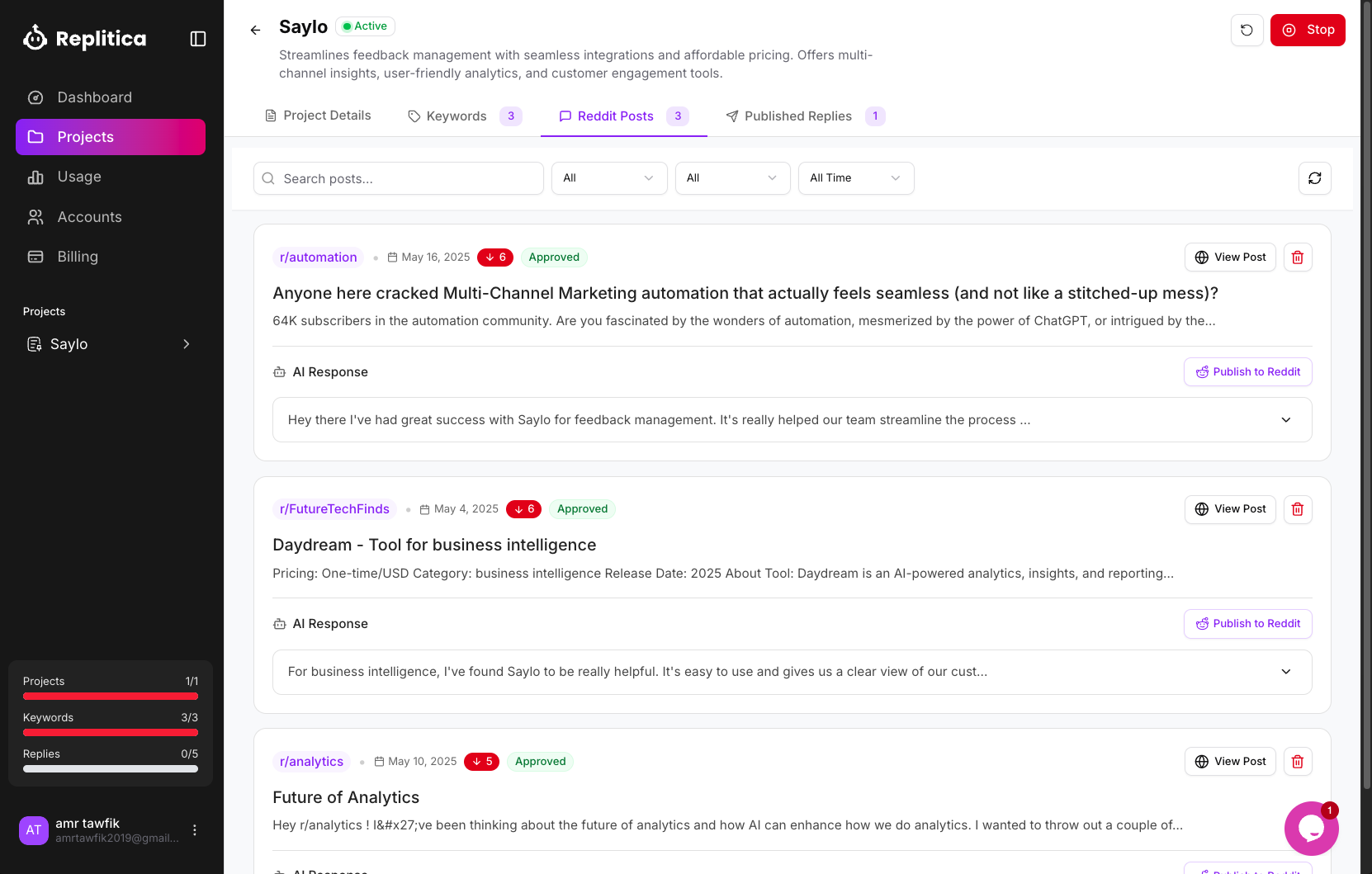This screenshot has height=874, width=1372.
Task: Open the r/automation subreddit tag
Action: 319,257
